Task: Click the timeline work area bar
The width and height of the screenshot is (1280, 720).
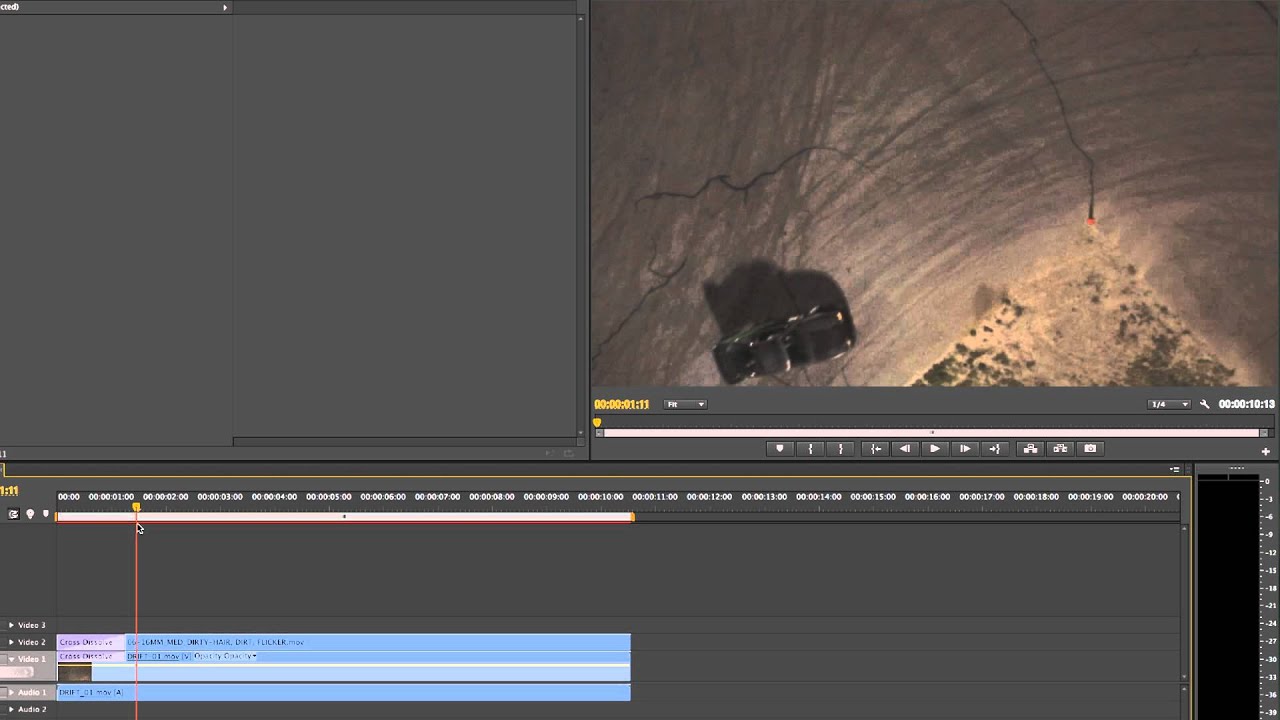Action: click(x=345, y=517)
